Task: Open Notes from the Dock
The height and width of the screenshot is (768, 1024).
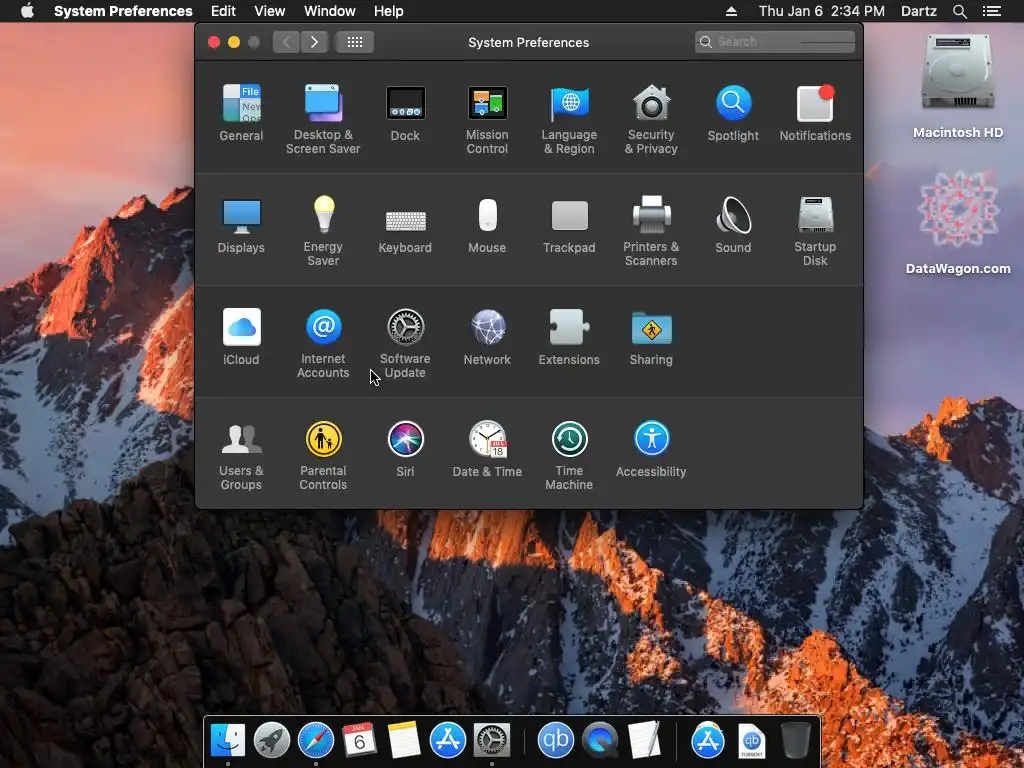Action: click(x=404, y=740)
